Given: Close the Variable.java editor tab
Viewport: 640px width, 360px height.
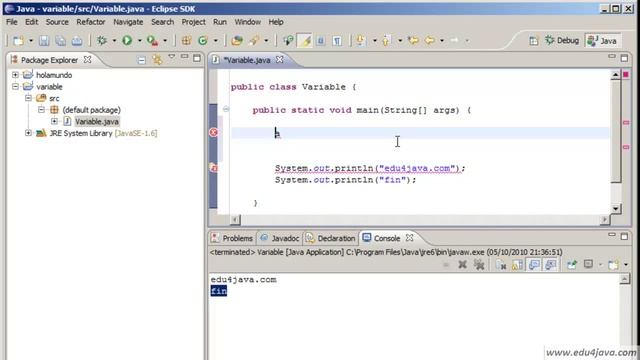Looking at the screenshot, I should (280, 60).
